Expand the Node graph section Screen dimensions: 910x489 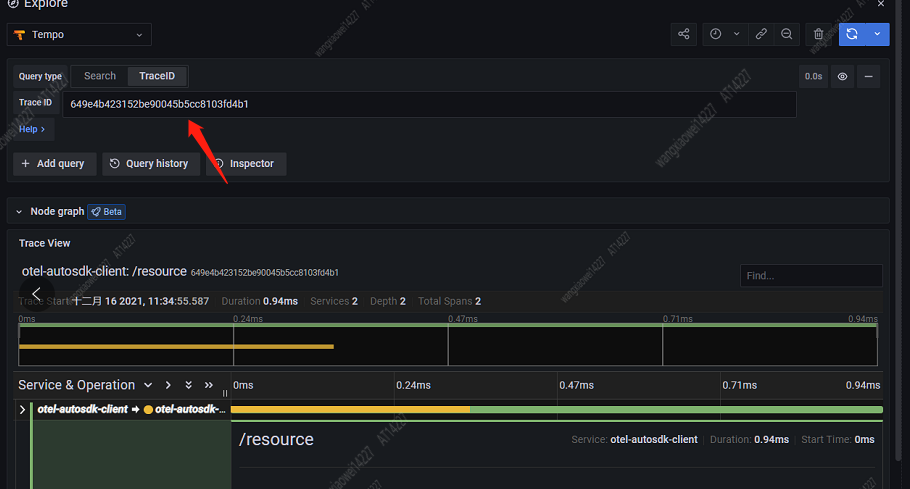19,212
